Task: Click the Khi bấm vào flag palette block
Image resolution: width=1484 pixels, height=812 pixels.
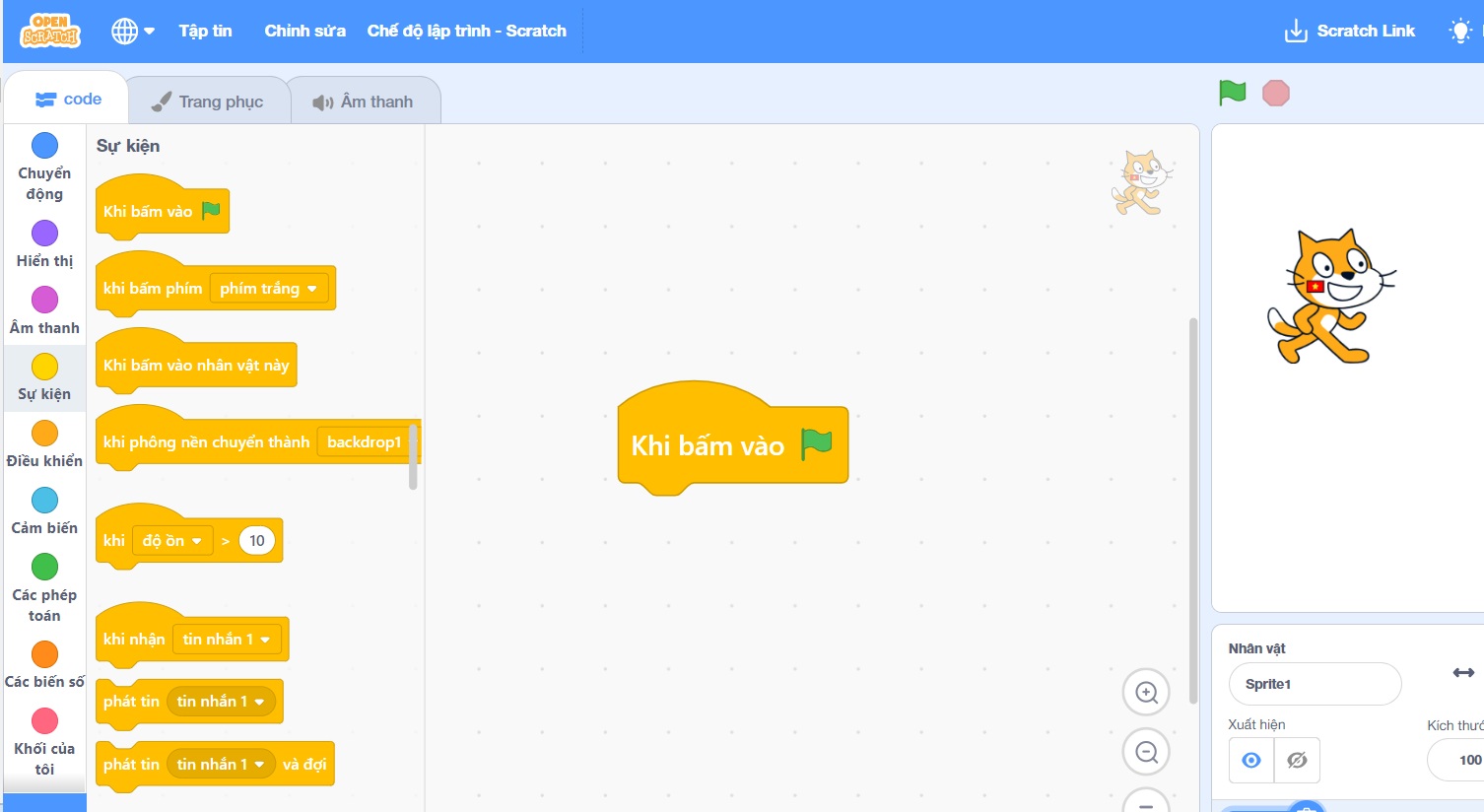Action: pos(163,211)
